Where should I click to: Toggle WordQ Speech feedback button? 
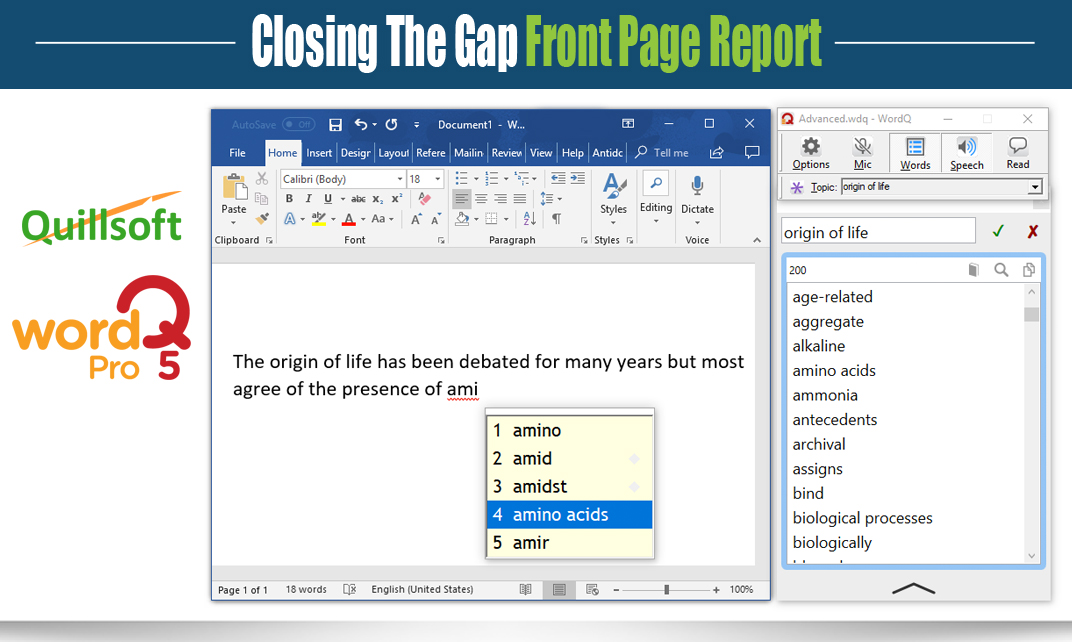(x=967, y=153)
